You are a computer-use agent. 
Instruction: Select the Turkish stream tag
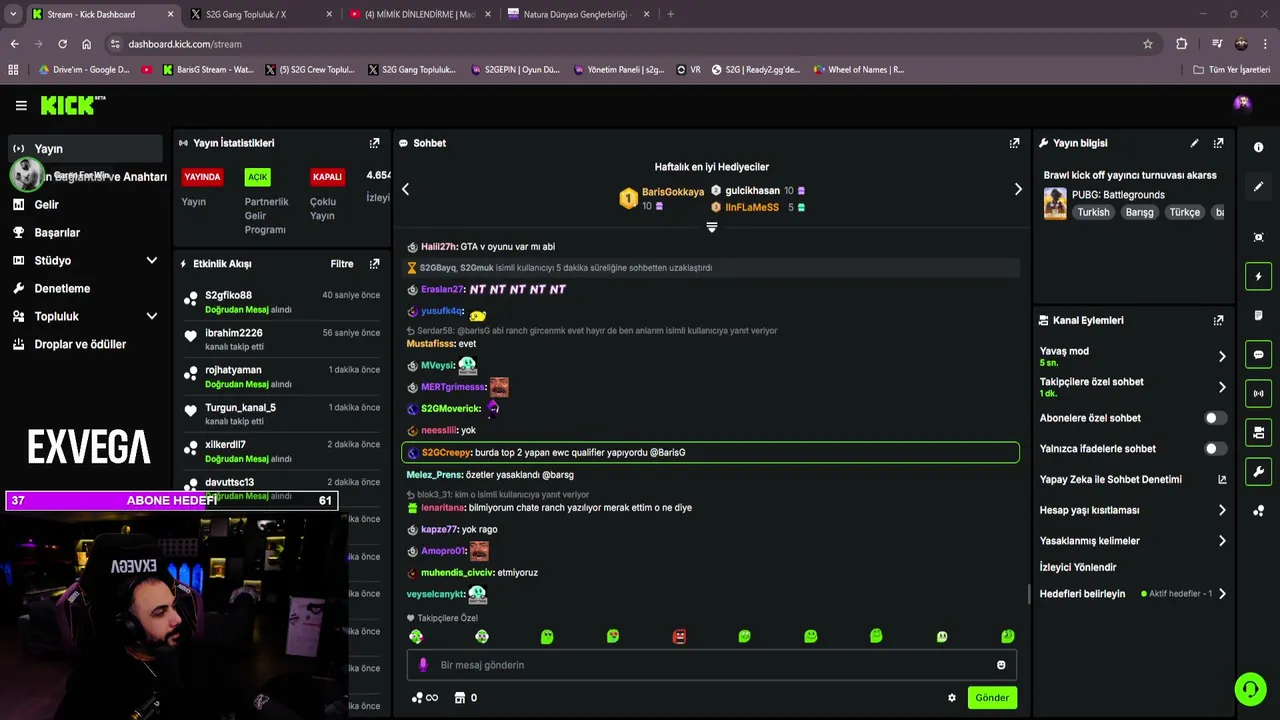point(1093,212)
